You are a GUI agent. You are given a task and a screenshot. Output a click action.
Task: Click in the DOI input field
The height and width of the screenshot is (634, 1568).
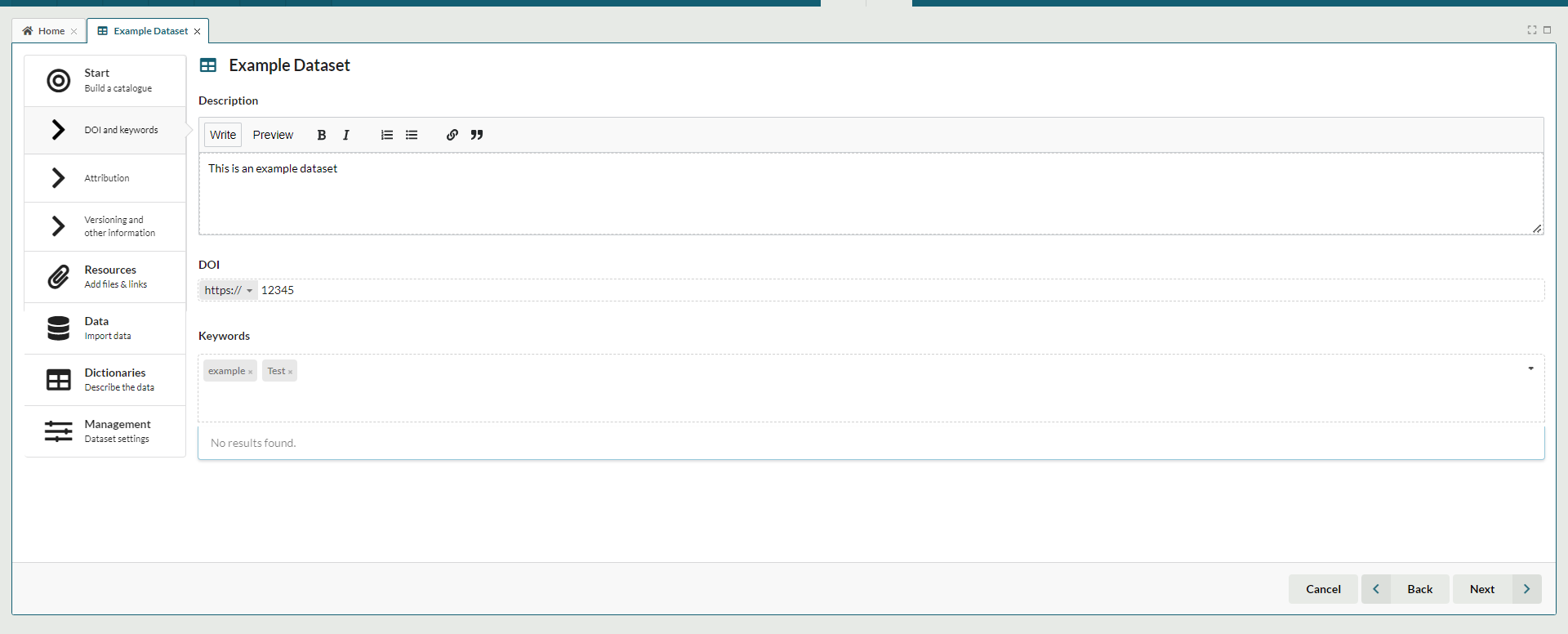[x=898, y=290]
